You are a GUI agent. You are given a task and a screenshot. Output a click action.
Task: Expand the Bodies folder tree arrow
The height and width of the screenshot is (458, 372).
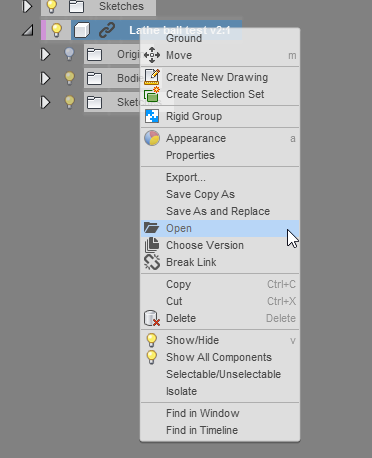coord(45,78)
